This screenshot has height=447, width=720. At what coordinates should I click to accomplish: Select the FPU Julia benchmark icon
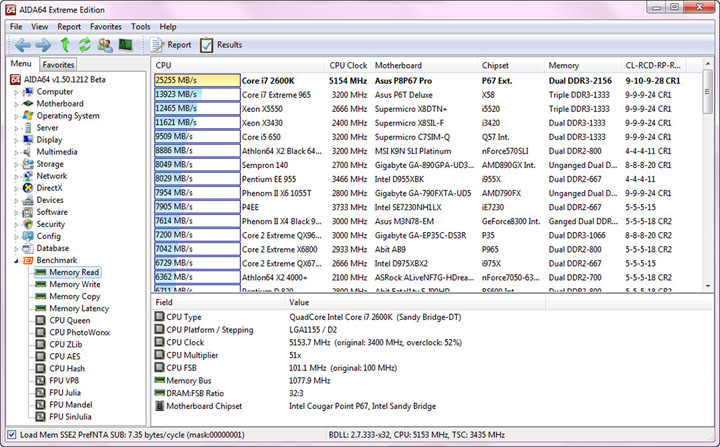(x=41, y=393)
